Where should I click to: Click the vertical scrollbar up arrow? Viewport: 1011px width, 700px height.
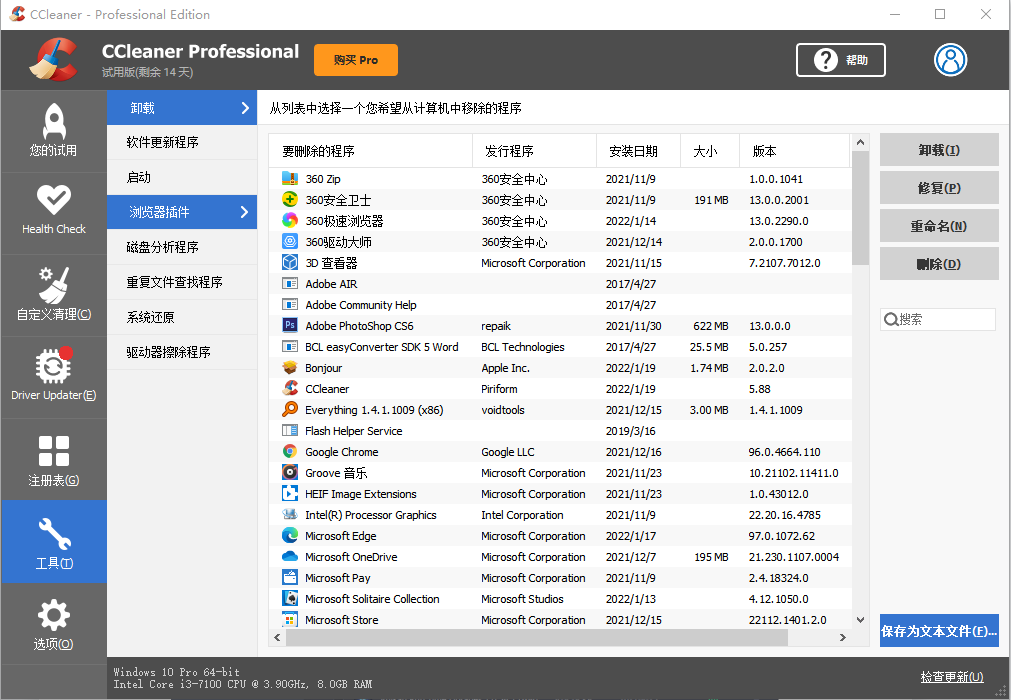click(x=860, y=142)
